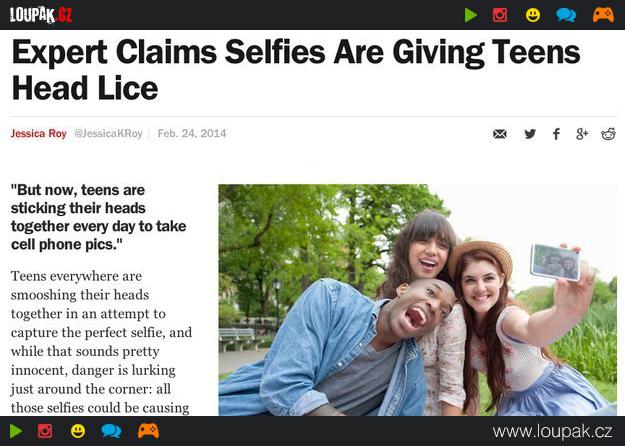This screenshot has height=446, width=625.
Task: Click the green play icon in bottom bar
Action: pyautogui.click(x=16, y=431)
